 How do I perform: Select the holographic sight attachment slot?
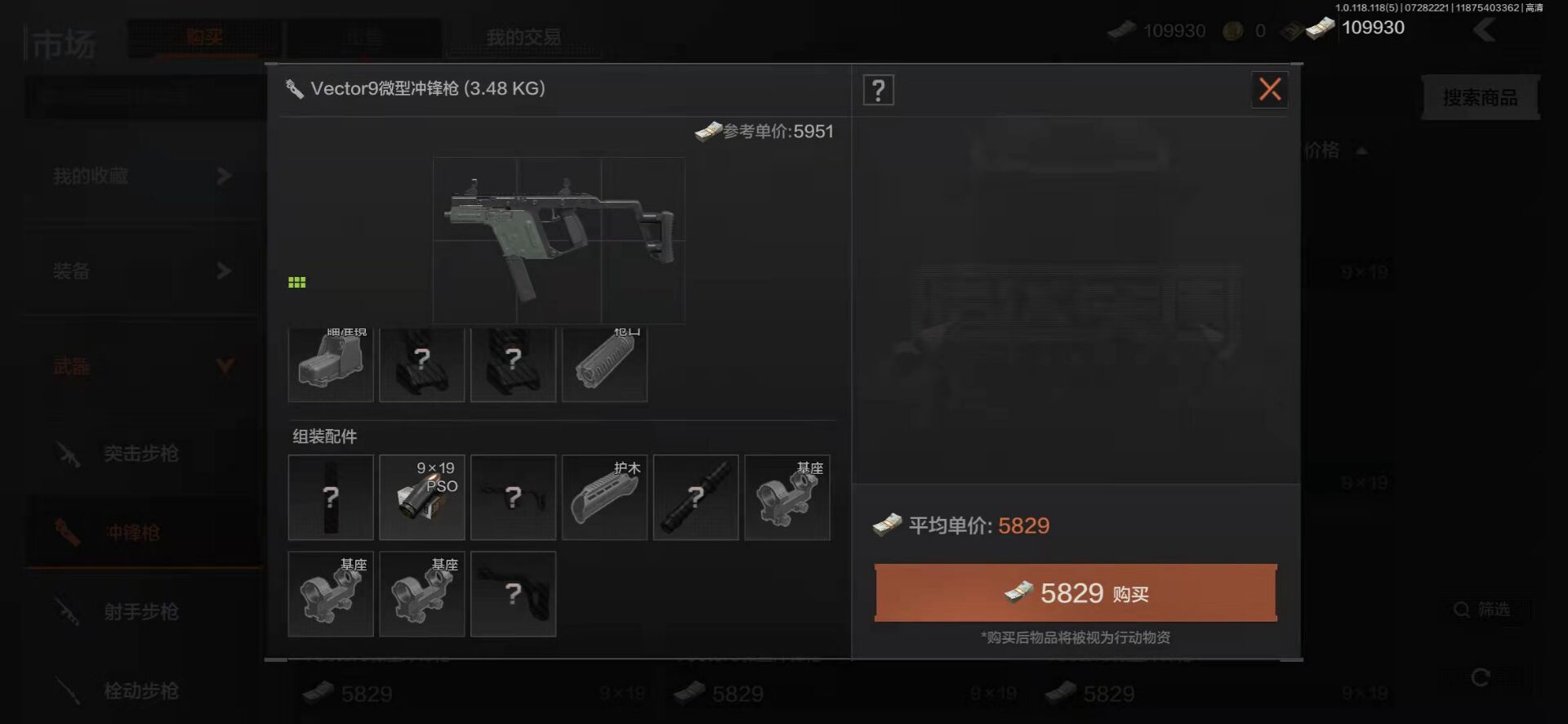click(331, 364)
